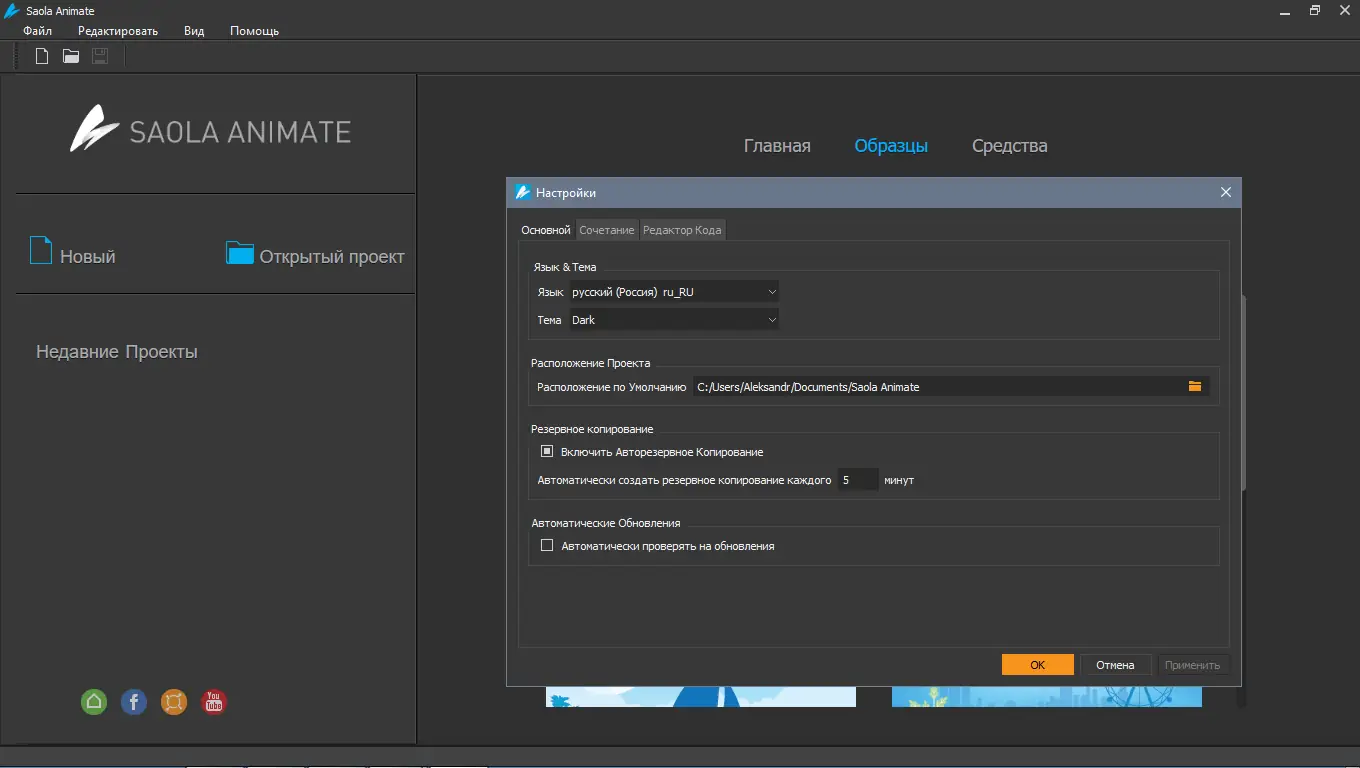Open the green home website icon
The width and height of the screenshot is (1360, 768).
pos(94,702)
